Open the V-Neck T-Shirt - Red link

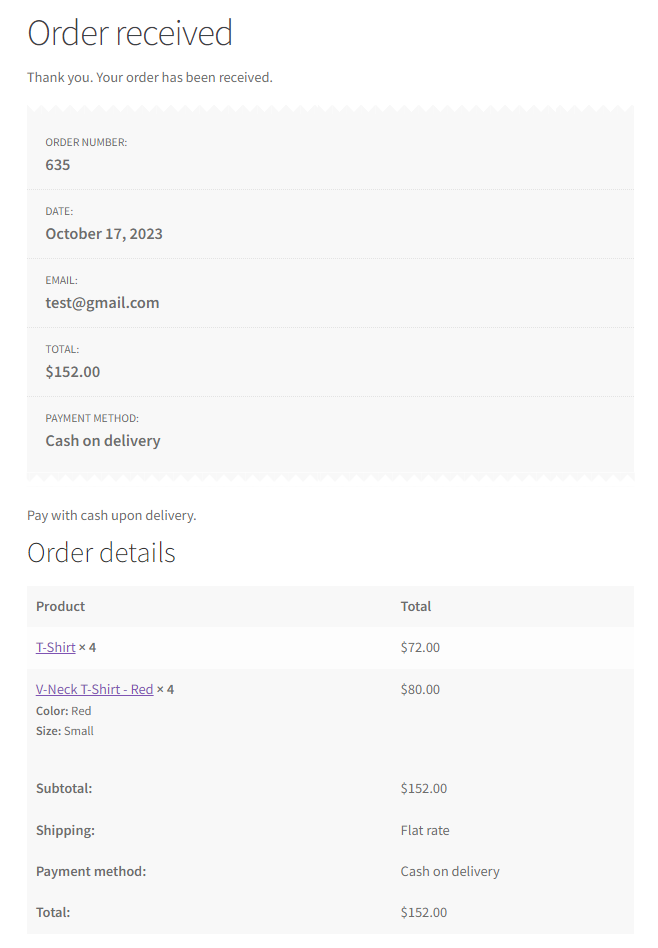(94, 689)
